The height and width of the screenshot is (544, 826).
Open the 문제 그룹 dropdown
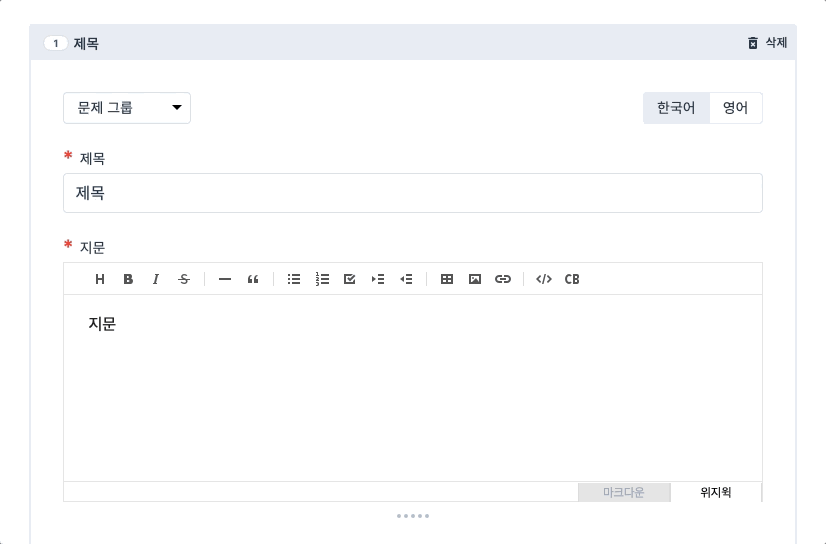point(127,108)
